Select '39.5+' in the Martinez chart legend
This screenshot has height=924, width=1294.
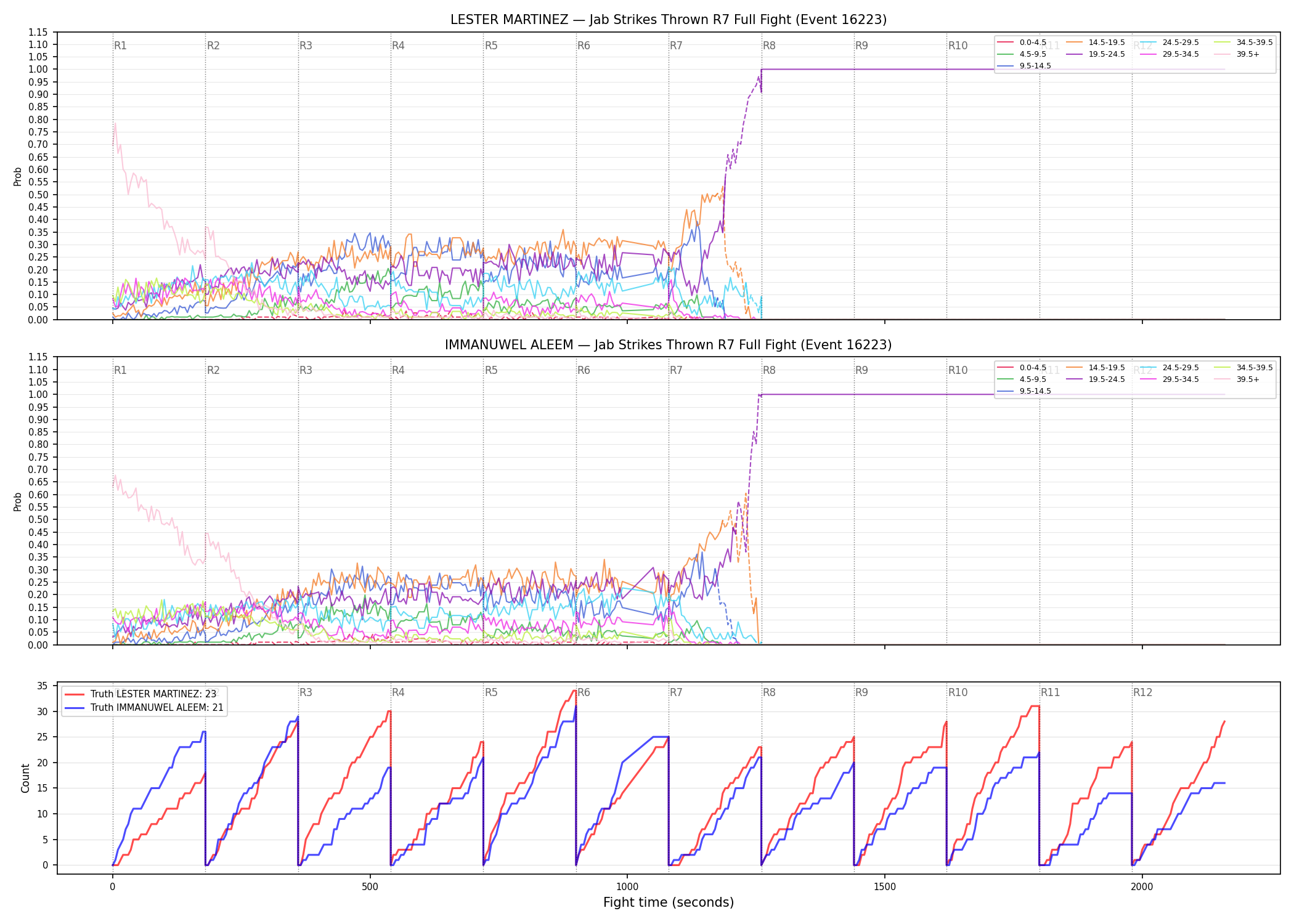click(1248, 54)
